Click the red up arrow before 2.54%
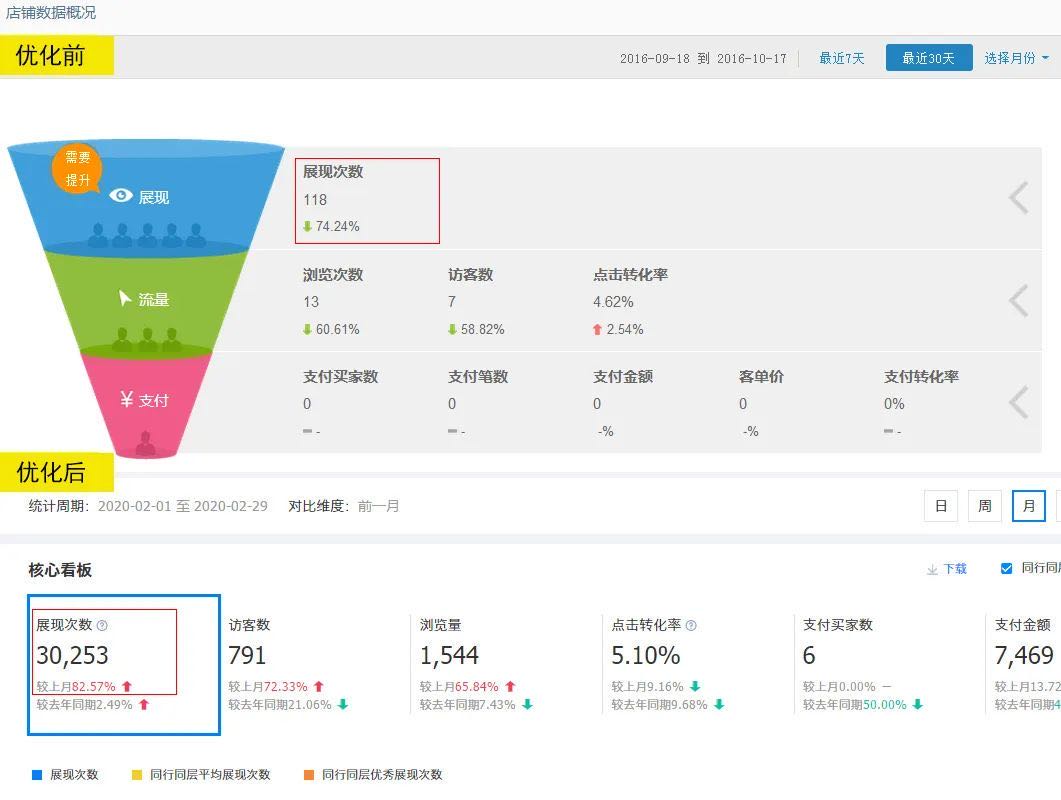This screenshot has width=1061, height=800. coord(597,330)
